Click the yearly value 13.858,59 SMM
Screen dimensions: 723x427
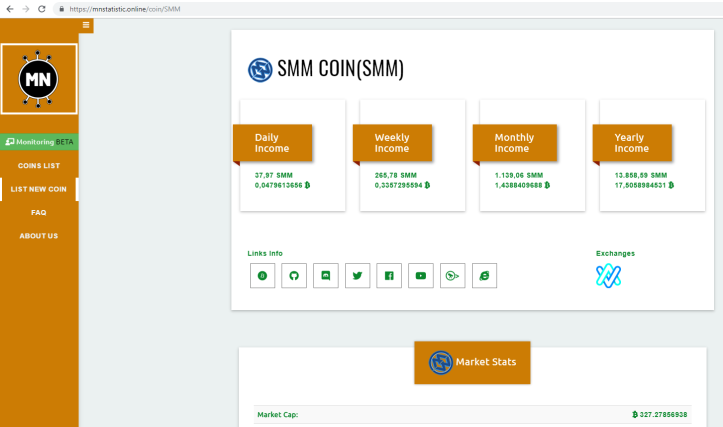640,175
